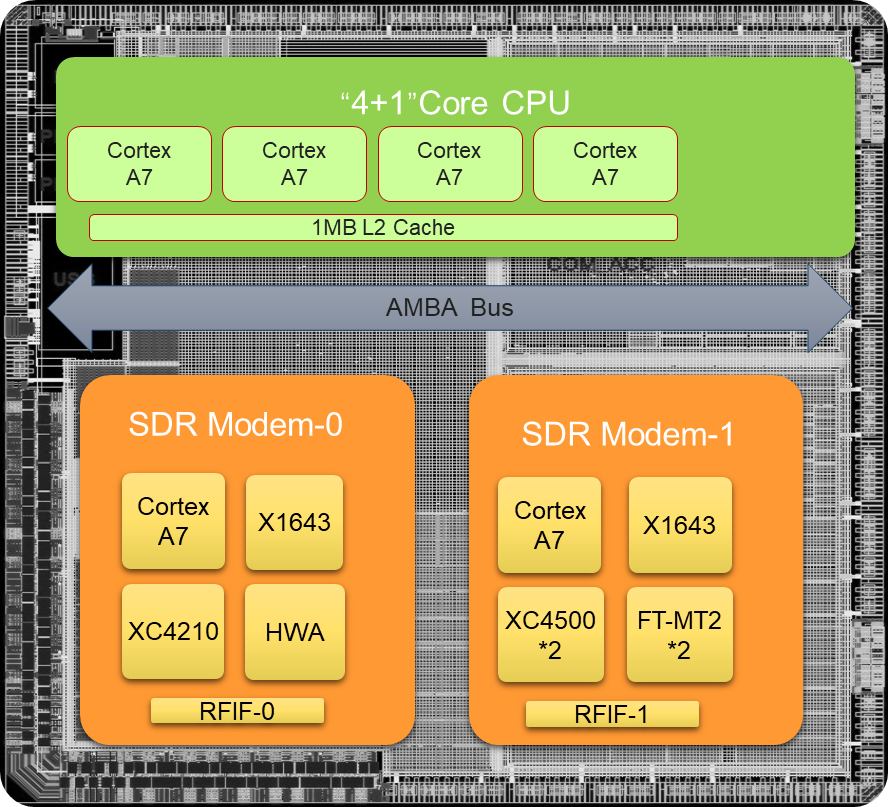The height and width of the screenshot is (807, 888).
Task: Click the XC4500 *2 block
Action: point(550,635)
